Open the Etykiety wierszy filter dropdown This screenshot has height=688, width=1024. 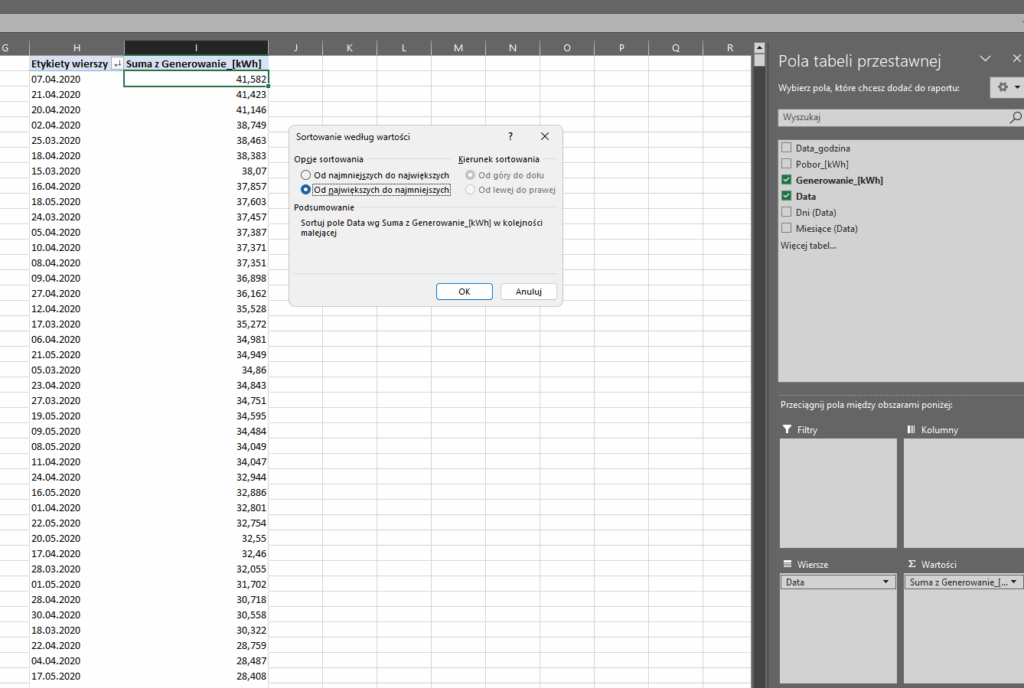pyautogui.click(x=116, y=63)
